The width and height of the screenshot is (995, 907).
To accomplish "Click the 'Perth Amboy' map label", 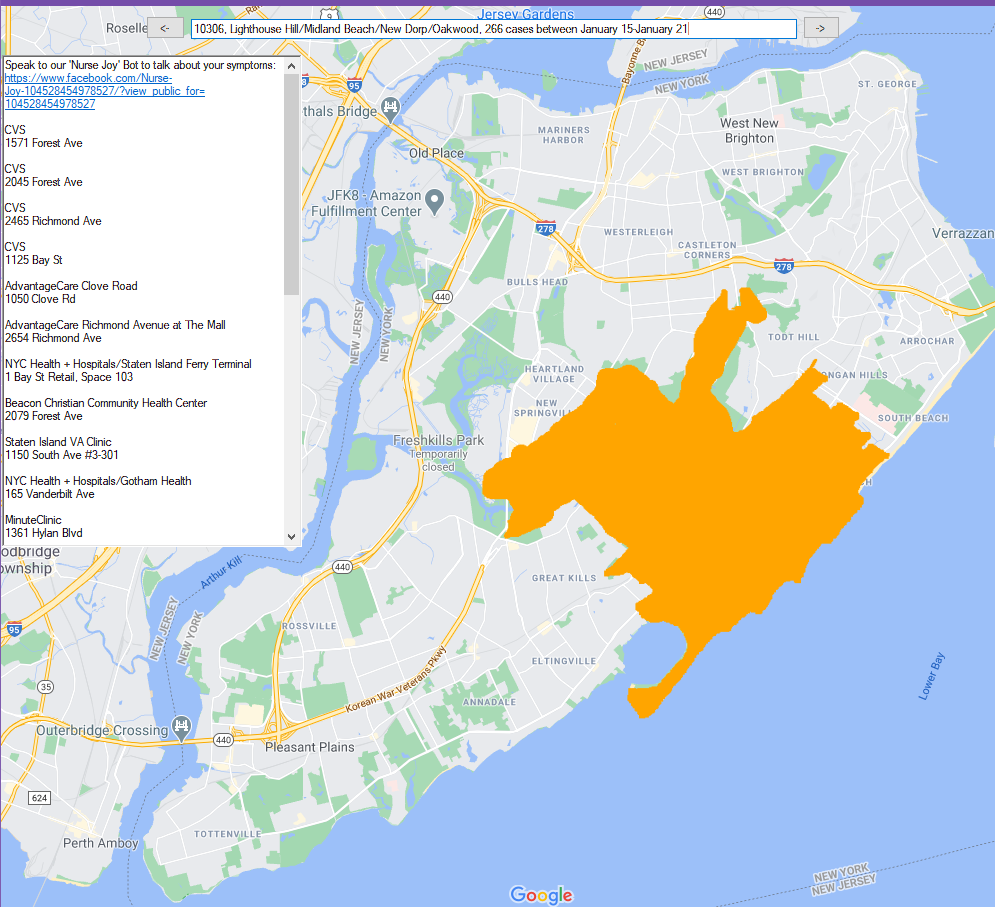I will pyautogui.click(x=100, y=843).
